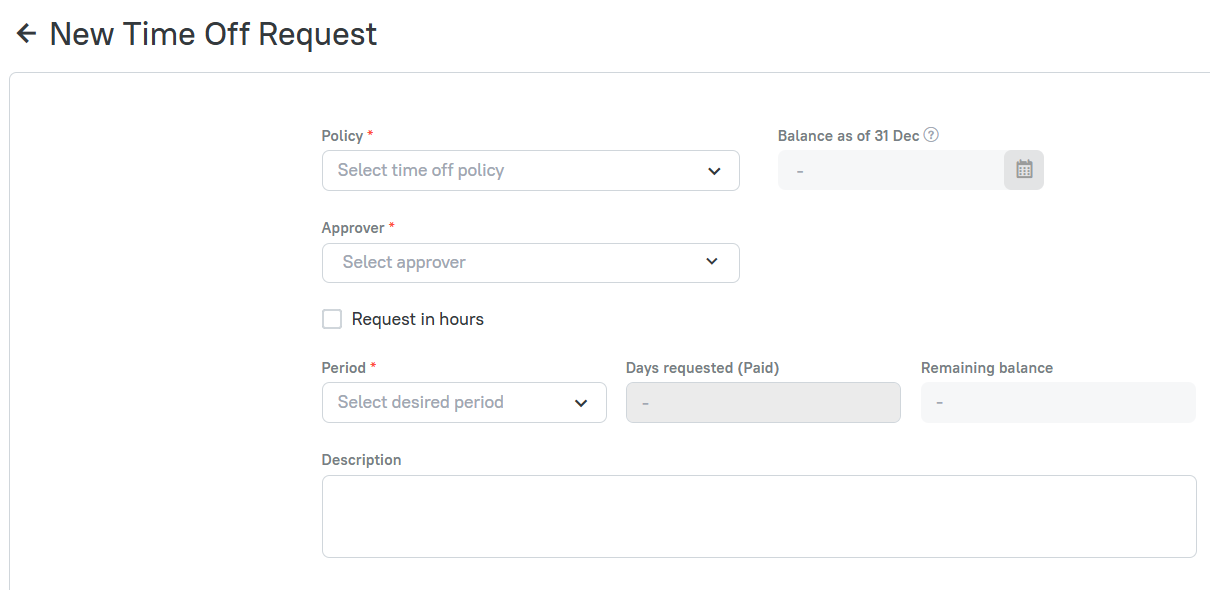Click the chevron in the Policy field
Screen dimensions: 1210x590
click(714, 171)
